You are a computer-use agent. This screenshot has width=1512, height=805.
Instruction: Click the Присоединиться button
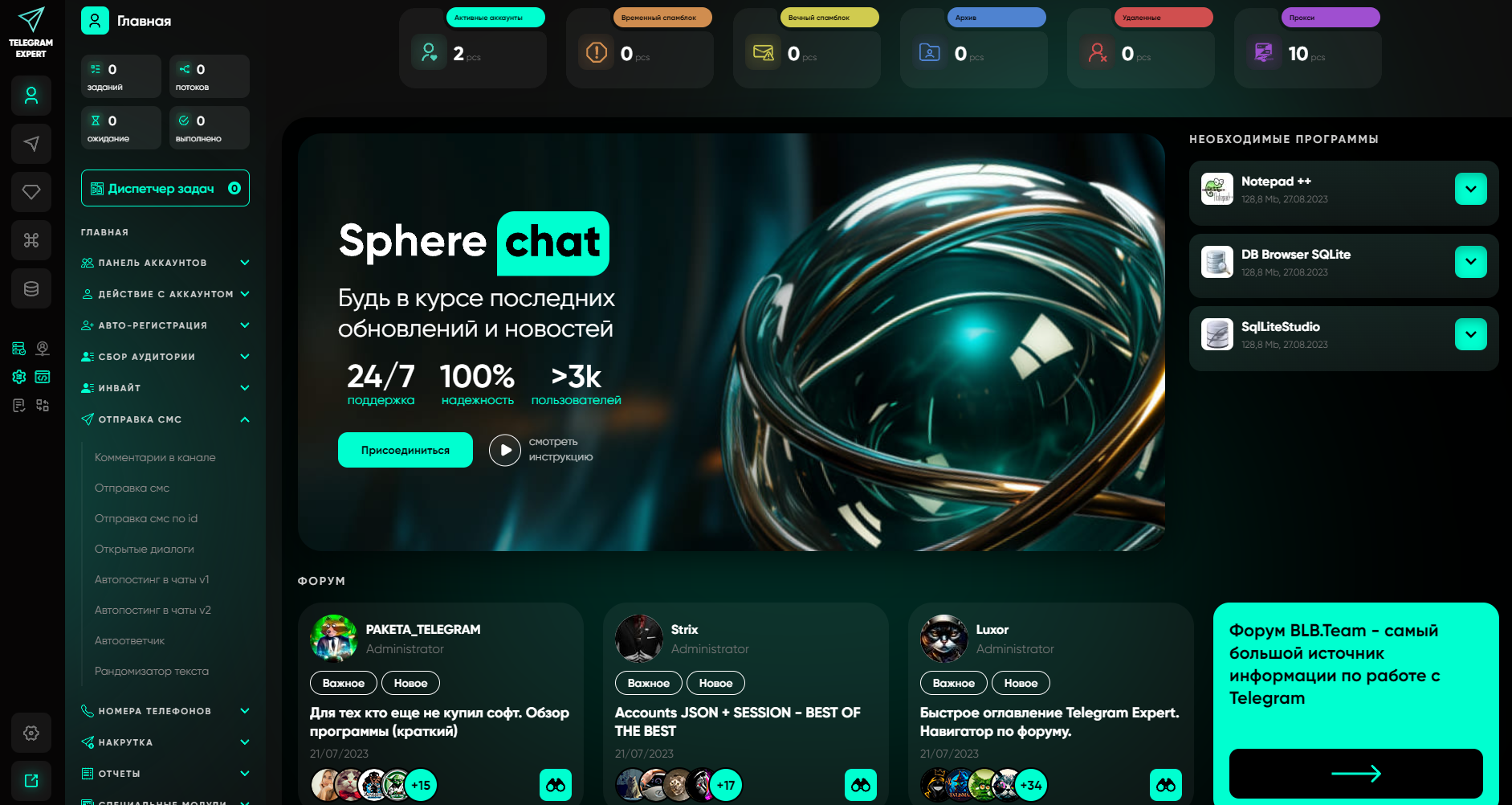point(406,450)
